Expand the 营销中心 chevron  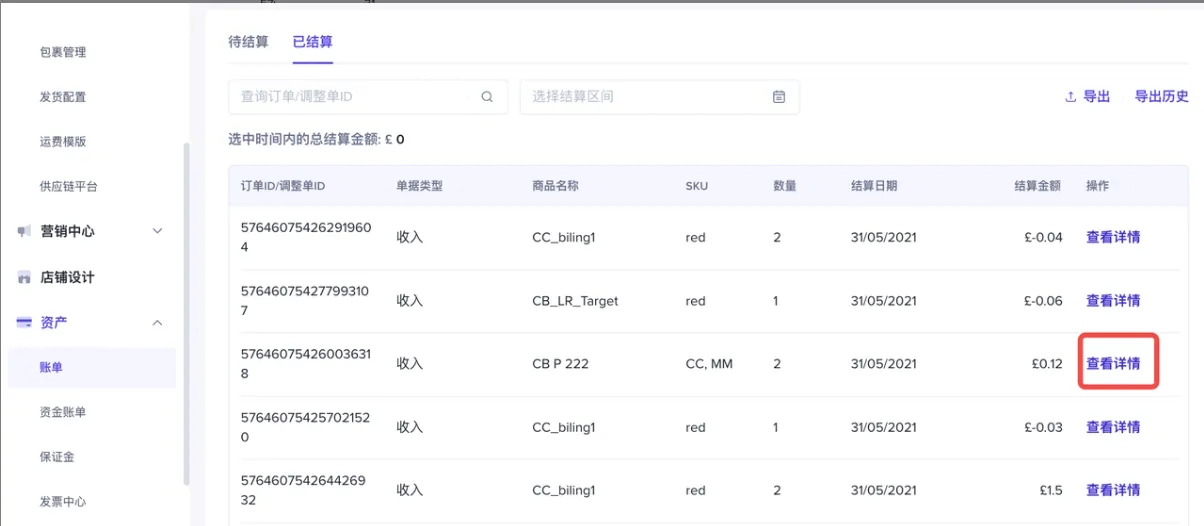tap(157, 231)
